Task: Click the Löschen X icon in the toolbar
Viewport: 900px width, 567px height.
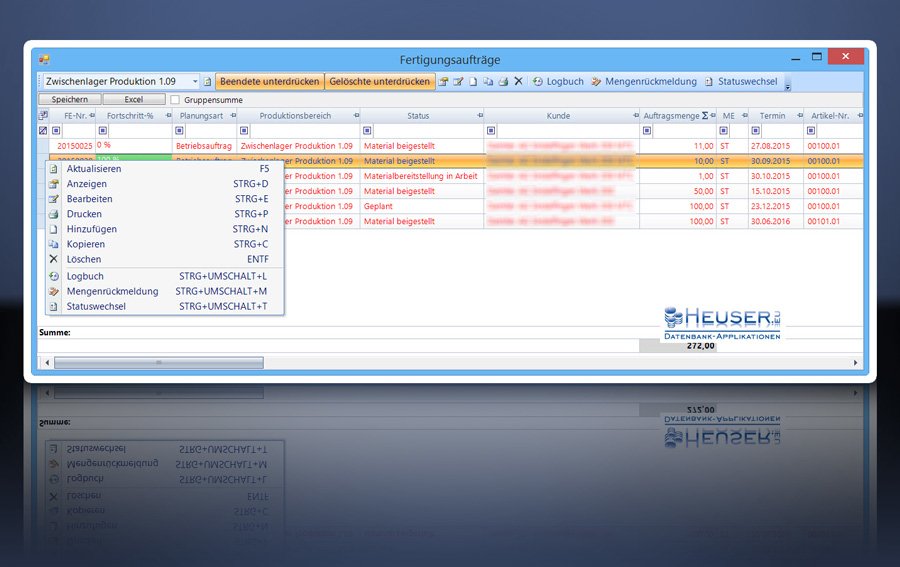Action: click(518, 81)
